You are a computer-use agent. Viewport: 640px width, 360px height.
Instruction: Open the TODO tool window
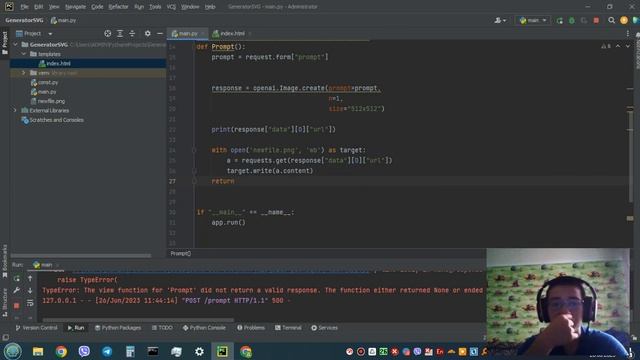tap(162, 328)
